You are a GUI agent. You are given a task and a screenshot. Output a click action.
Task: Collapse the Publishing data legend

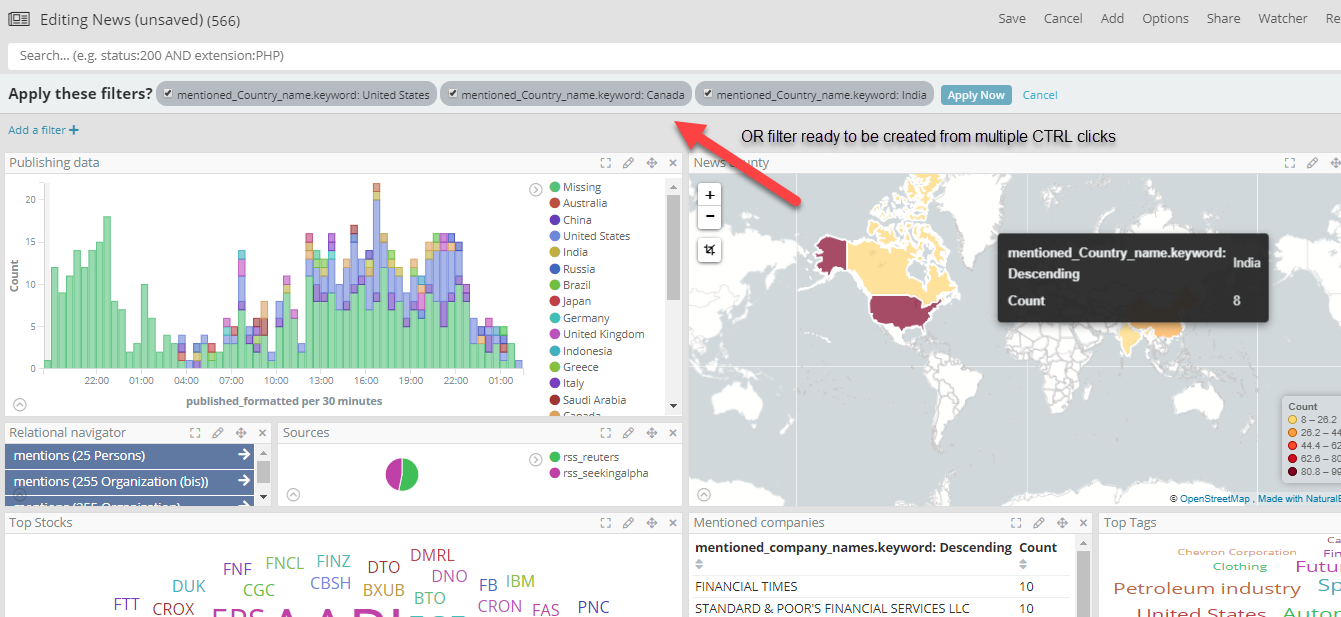(x=536, y=189)
